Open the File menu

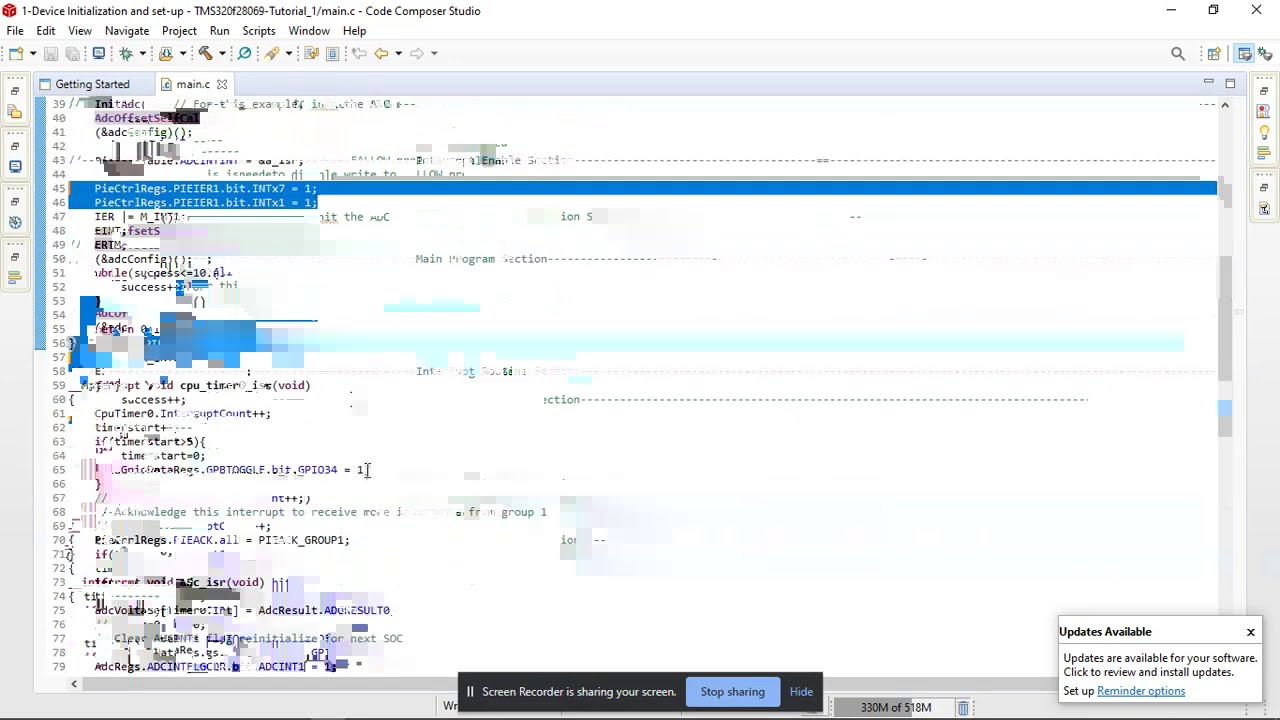pyautogui.click(x=15, y=31)
